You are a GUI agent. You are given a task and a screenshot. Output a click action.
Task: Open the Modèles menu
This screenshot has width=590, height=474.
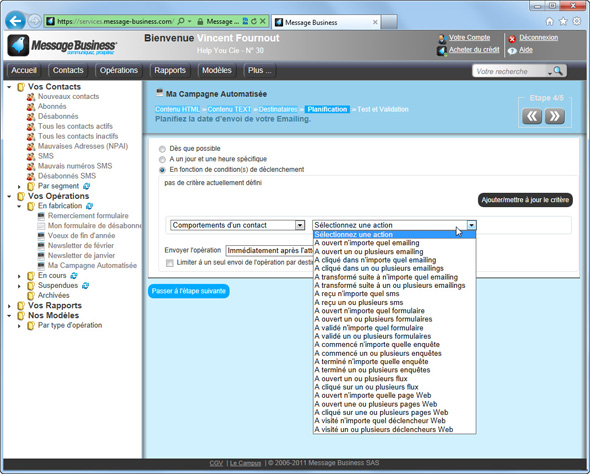[x=217, y=70]
